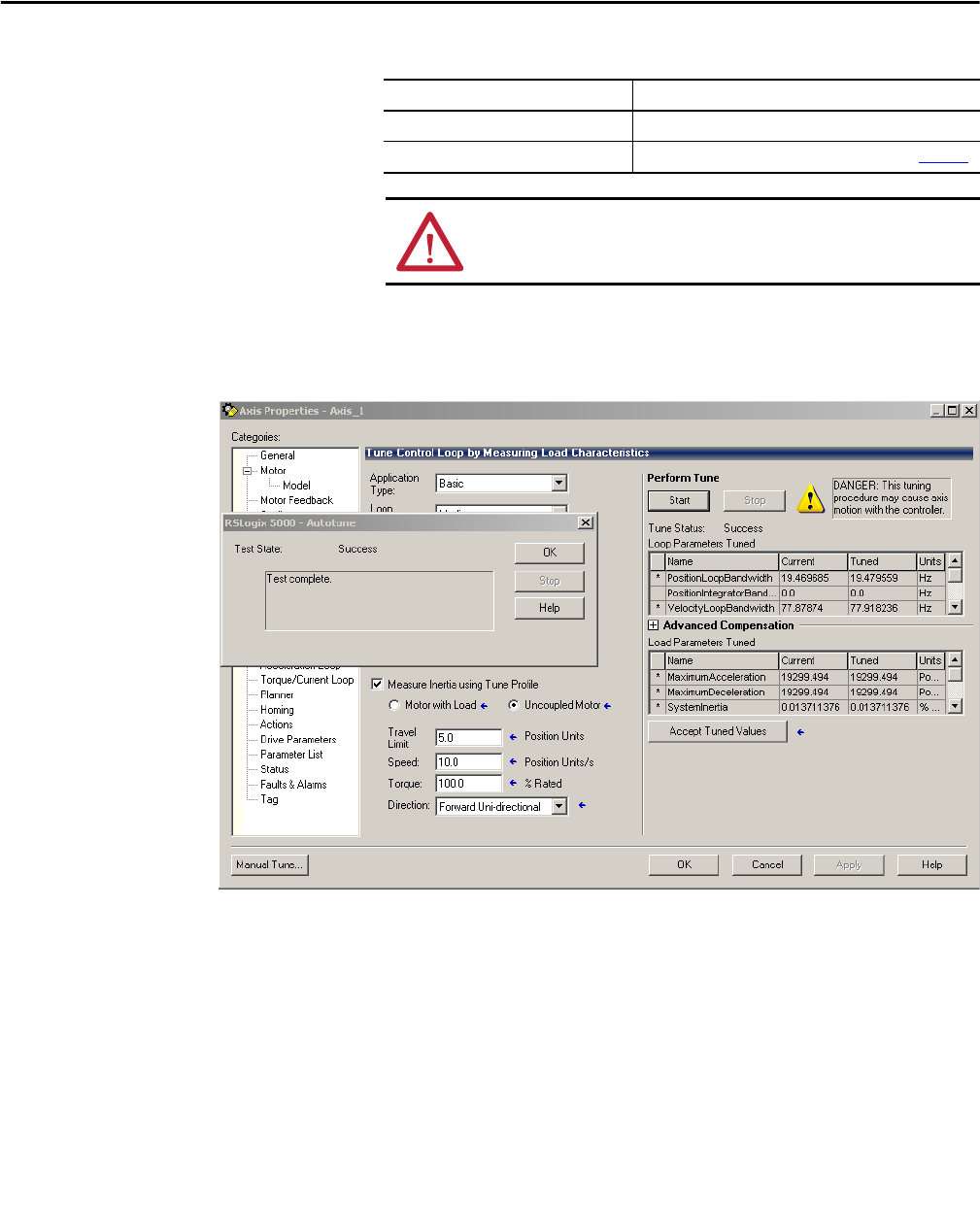Click blue arrow beside Uncoupled Motor
This screenshot has width=980, height=1211.
tap(608, 706)
